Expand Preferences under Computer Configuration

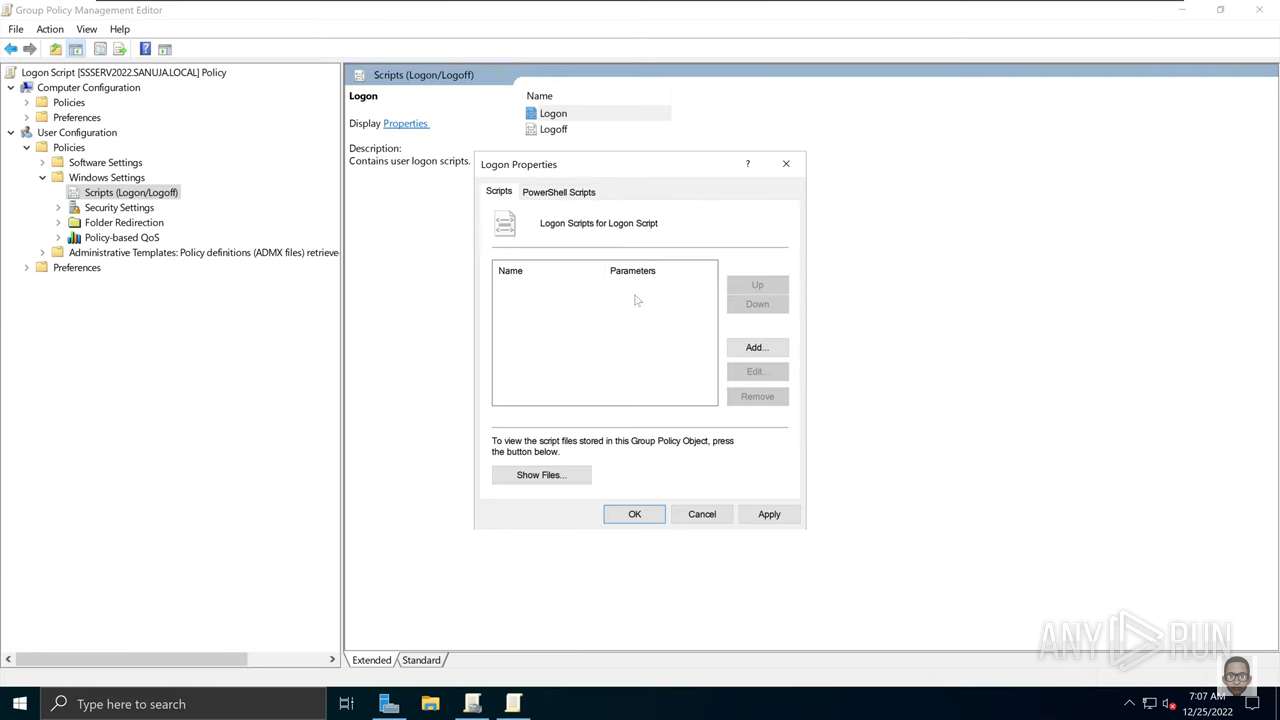(27, 117)
